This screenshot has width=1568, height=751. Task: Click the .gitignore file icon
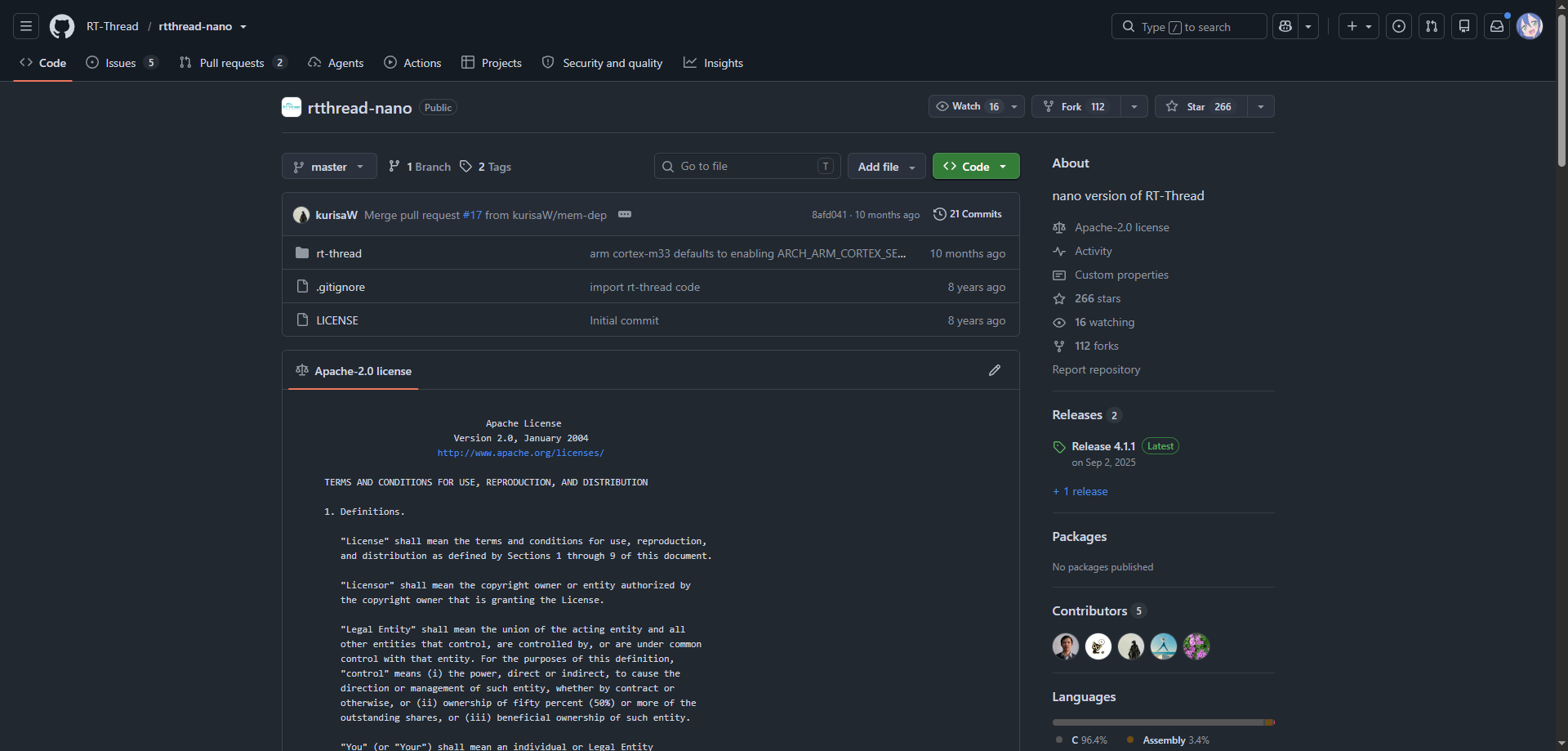click(302, 287)
